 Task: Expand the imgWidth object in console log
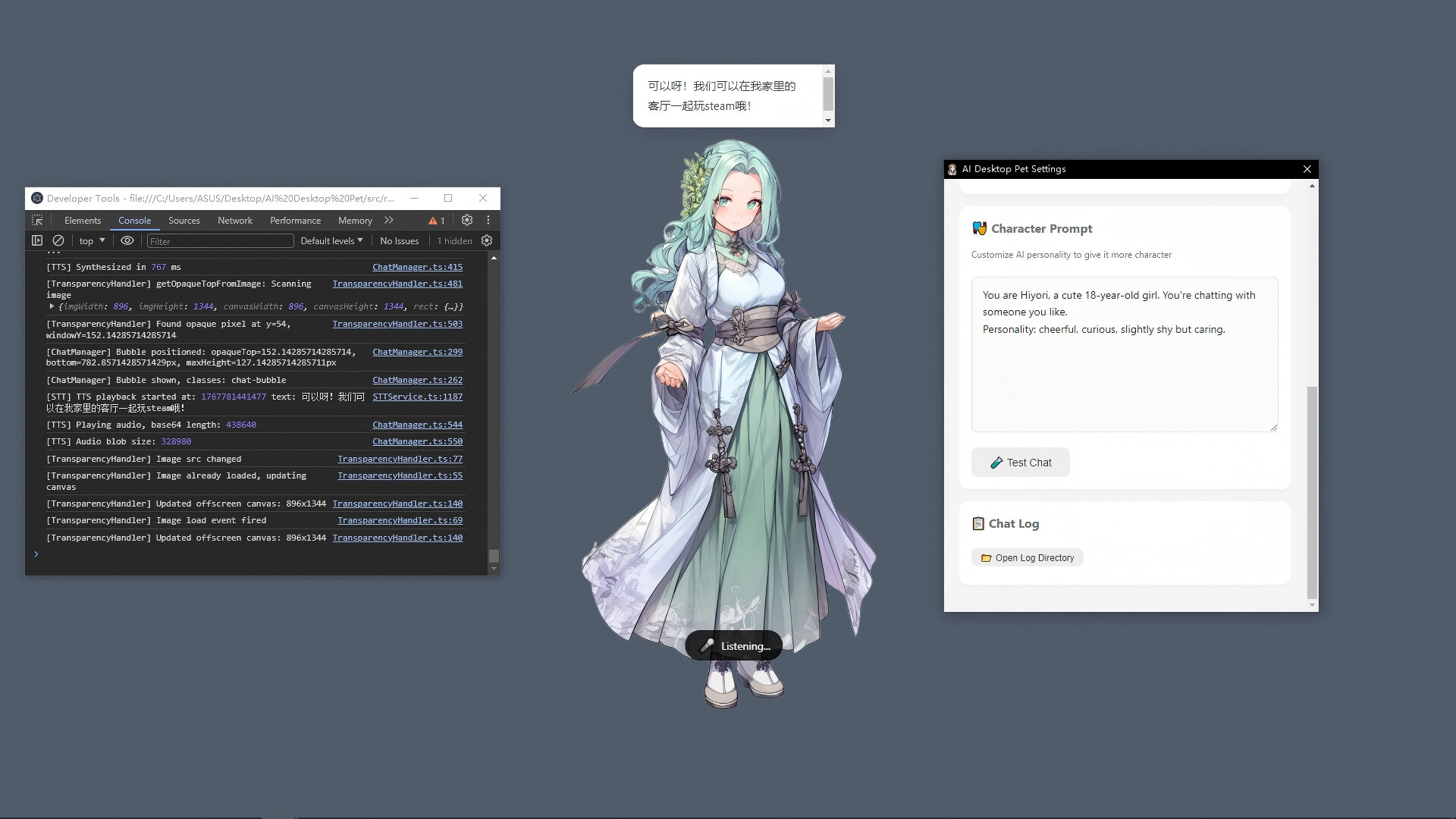[x=52, y=306]
